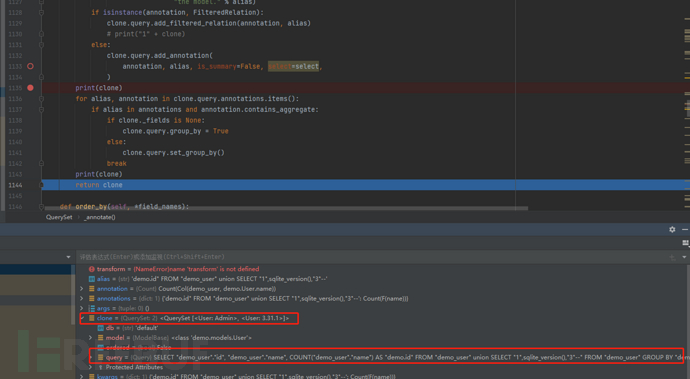Click the fold marker on line 1131
This screenshot has height=379, width=690.
click(x=41, y=44)
